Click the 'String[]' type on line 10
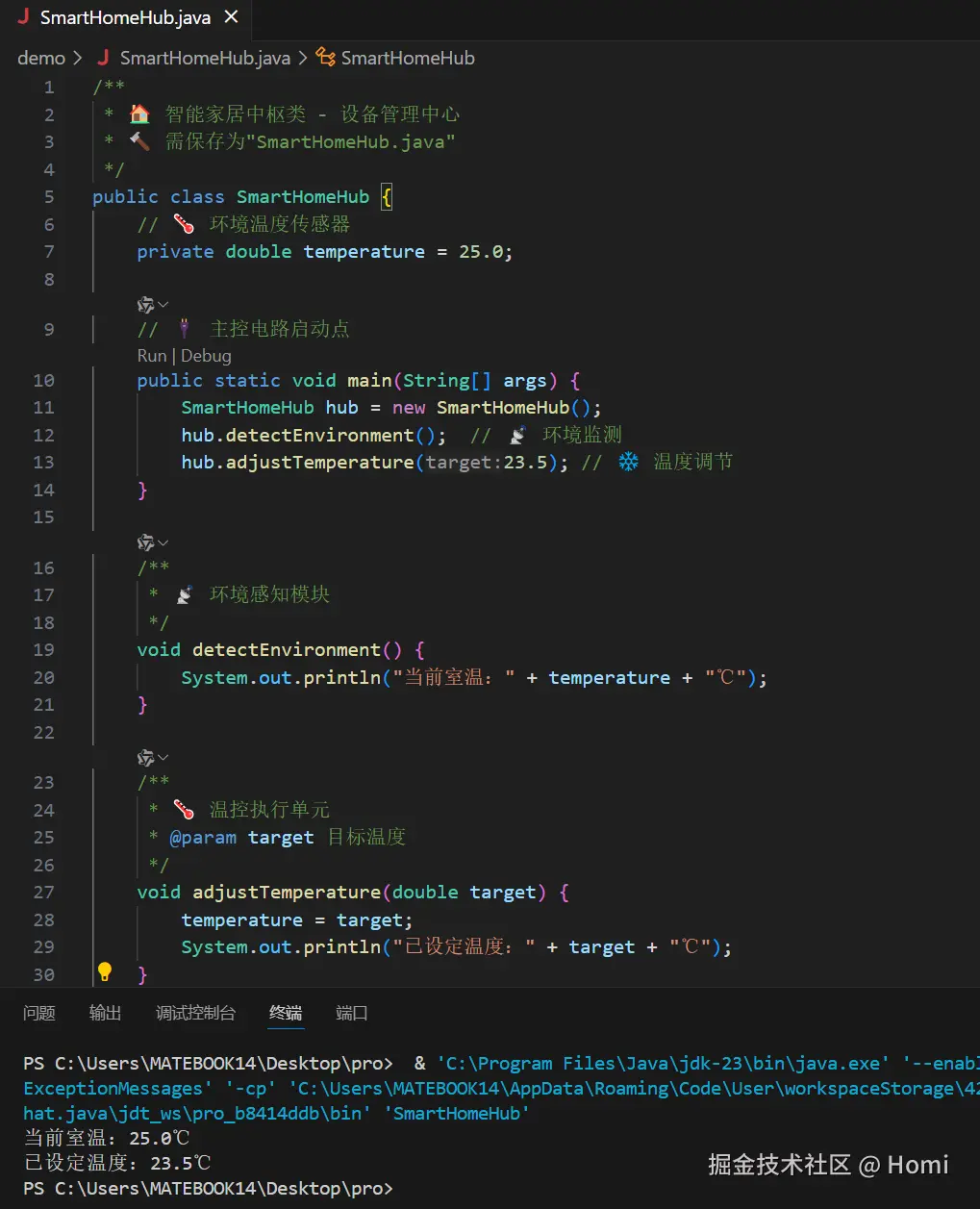Screen dimensions: 980x1209 click(x=447, y=381)
